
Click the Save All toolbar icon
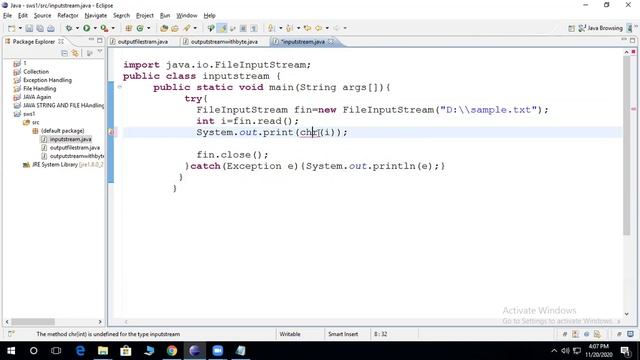(x=40, y=28)
